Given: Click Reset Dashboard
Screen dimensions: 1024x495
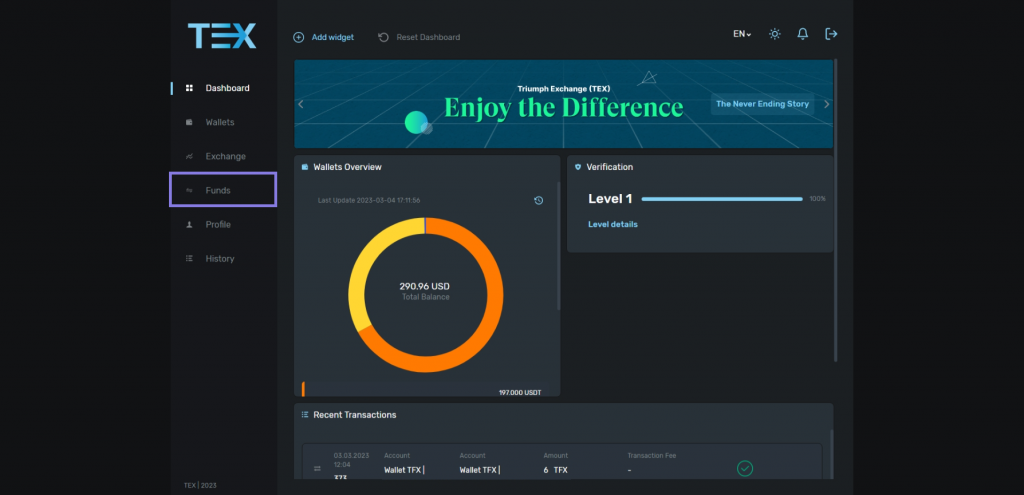Looking at the screenshot, I should [419, 37].
